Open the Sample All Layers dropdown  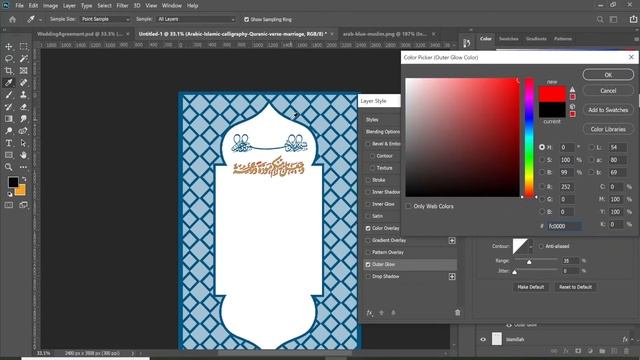point(196,19)
